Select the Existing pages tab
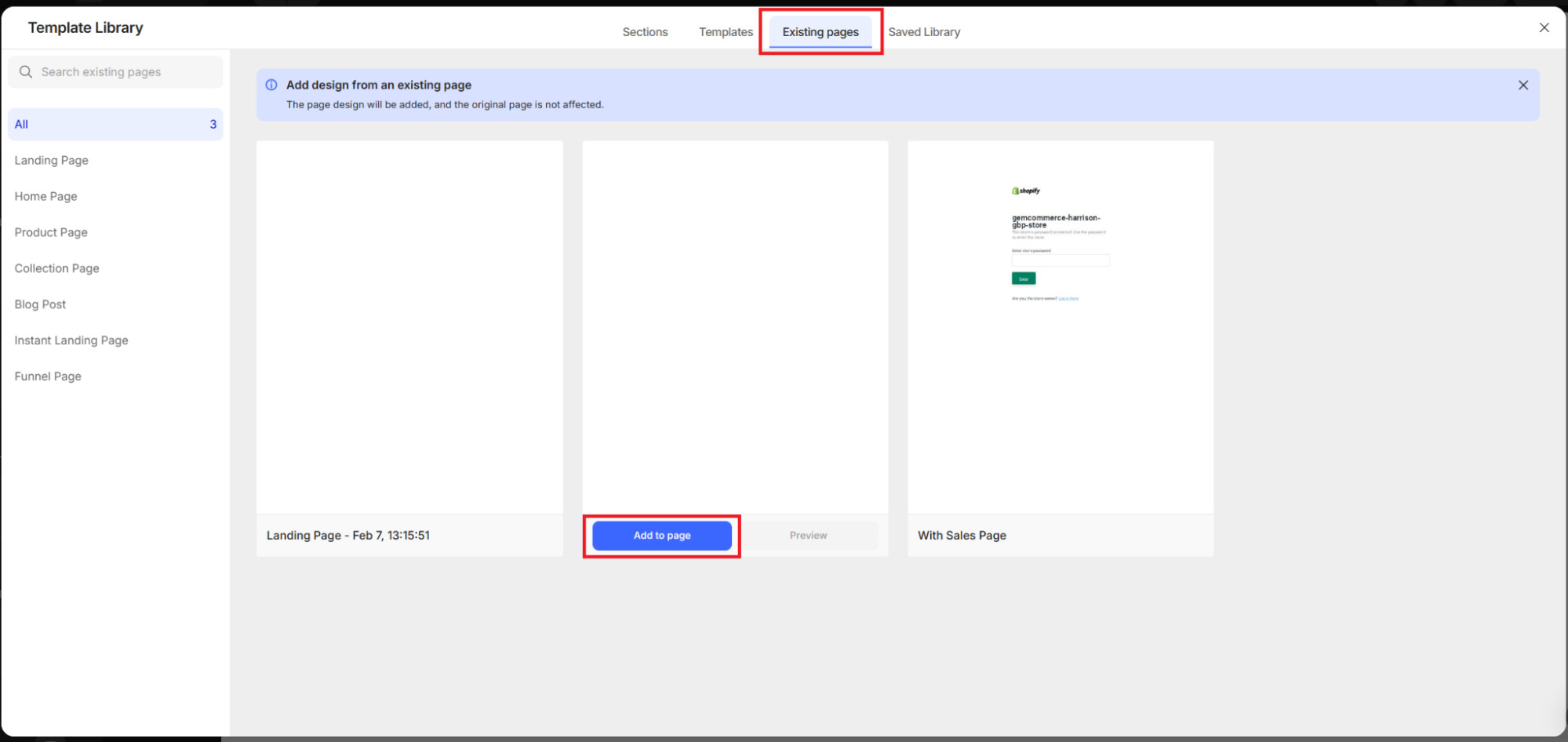The width and height of the screenshot is (1568, 742). point(820,31)
